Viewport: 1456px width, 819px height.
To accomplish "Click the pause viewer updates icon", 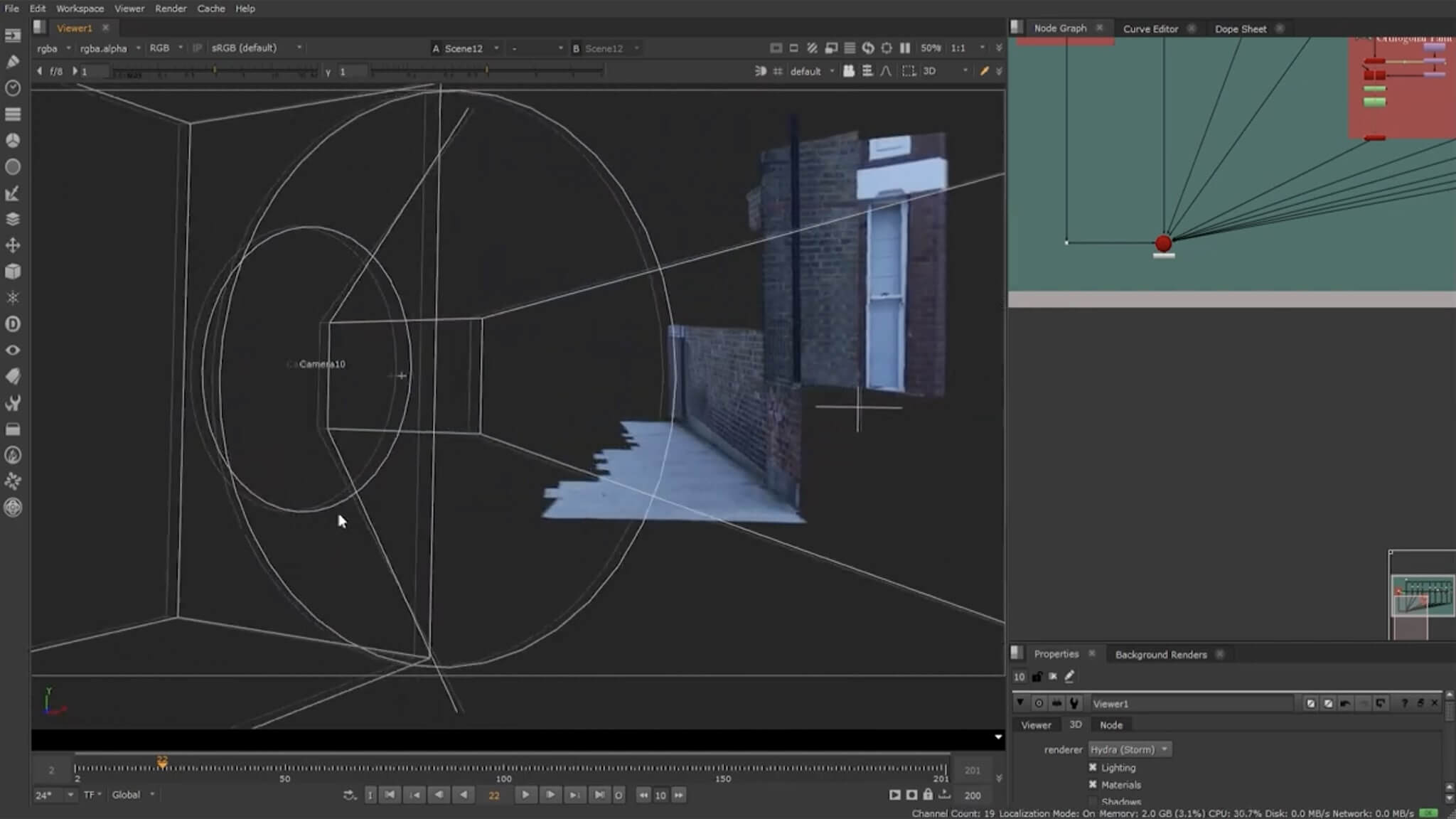I will (905, 48).
